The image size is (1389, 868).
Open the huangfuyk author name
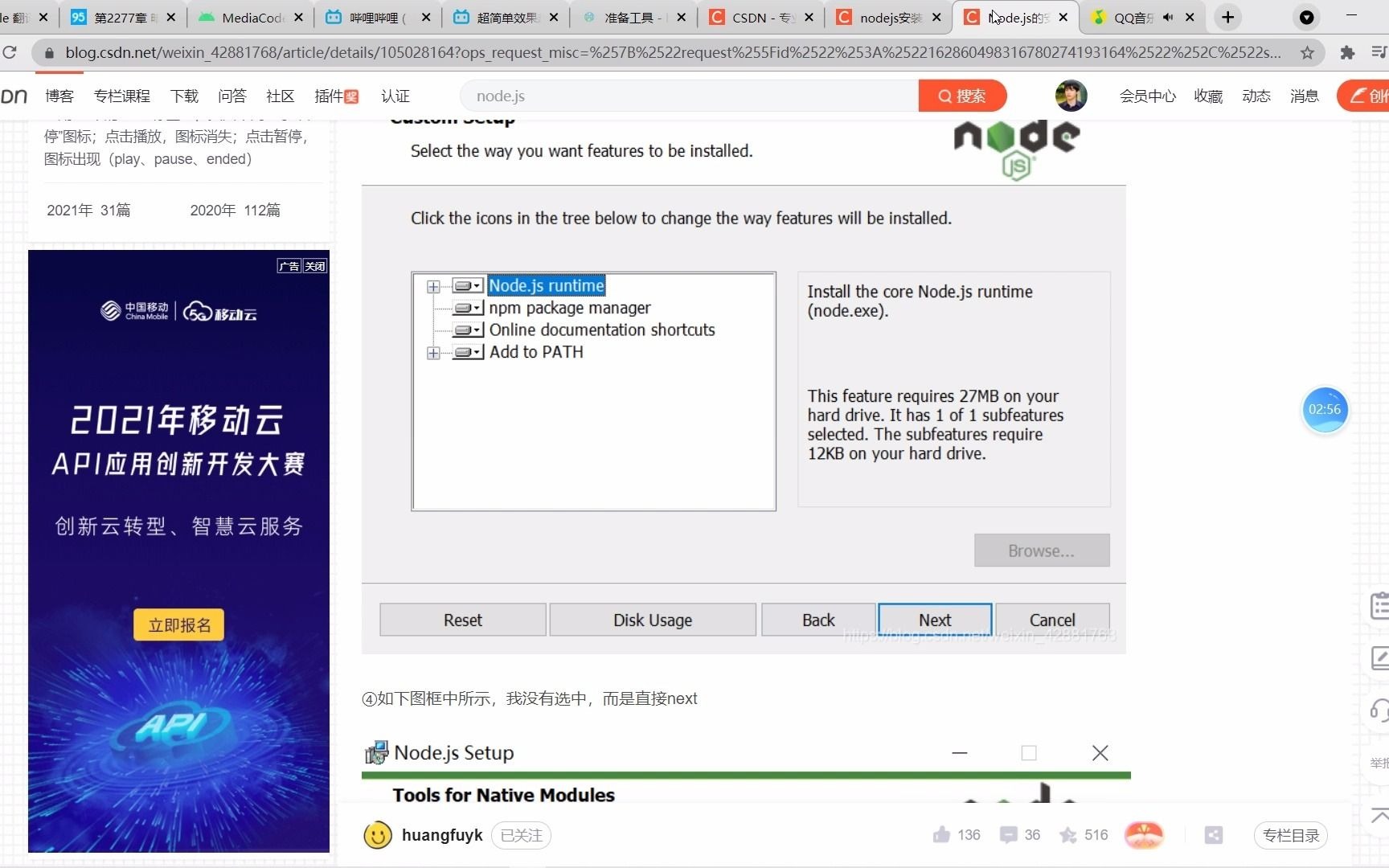click(x=442, y=835)
